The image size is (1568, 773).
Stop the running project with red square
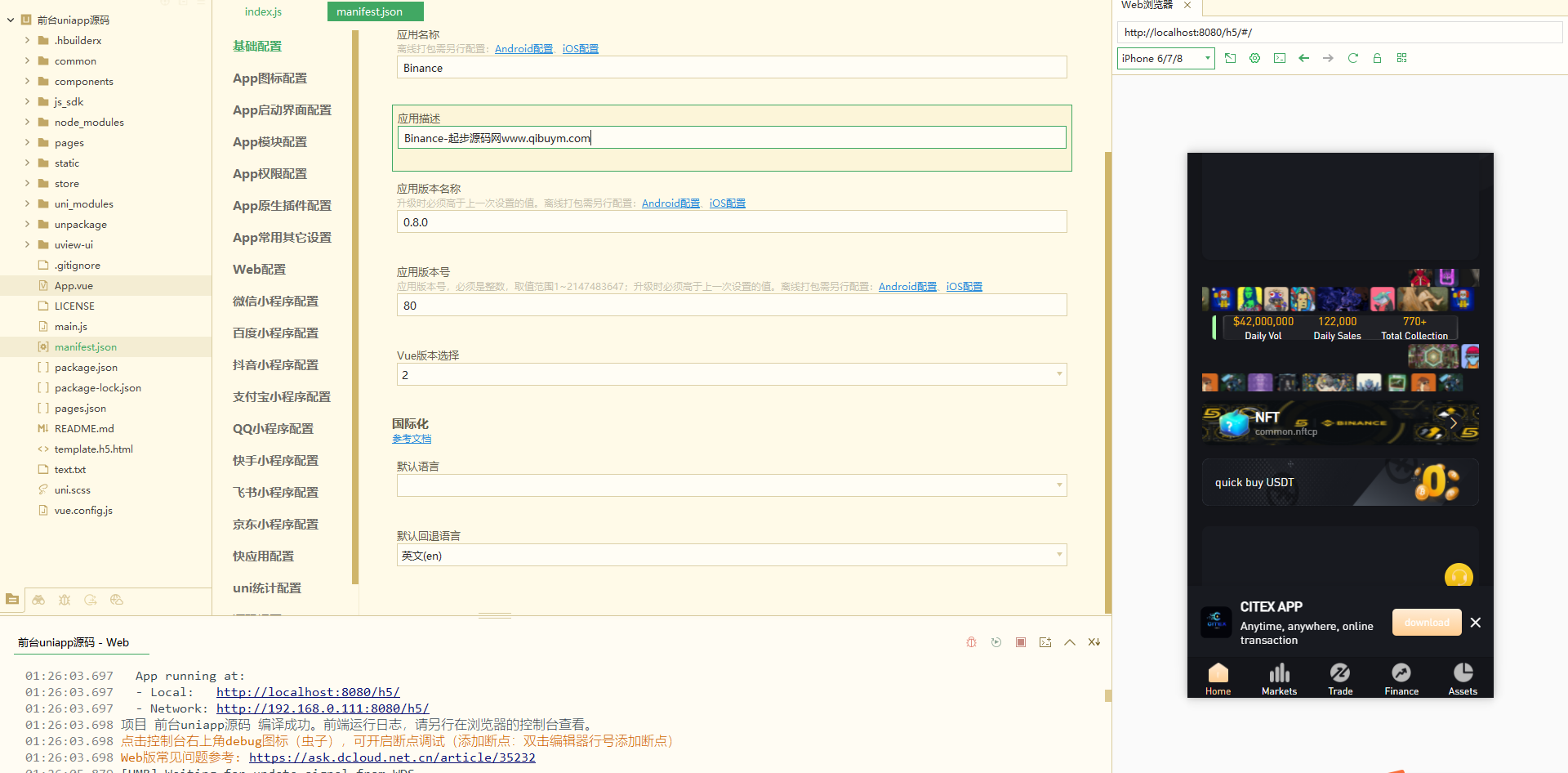tap(1021, 642)
